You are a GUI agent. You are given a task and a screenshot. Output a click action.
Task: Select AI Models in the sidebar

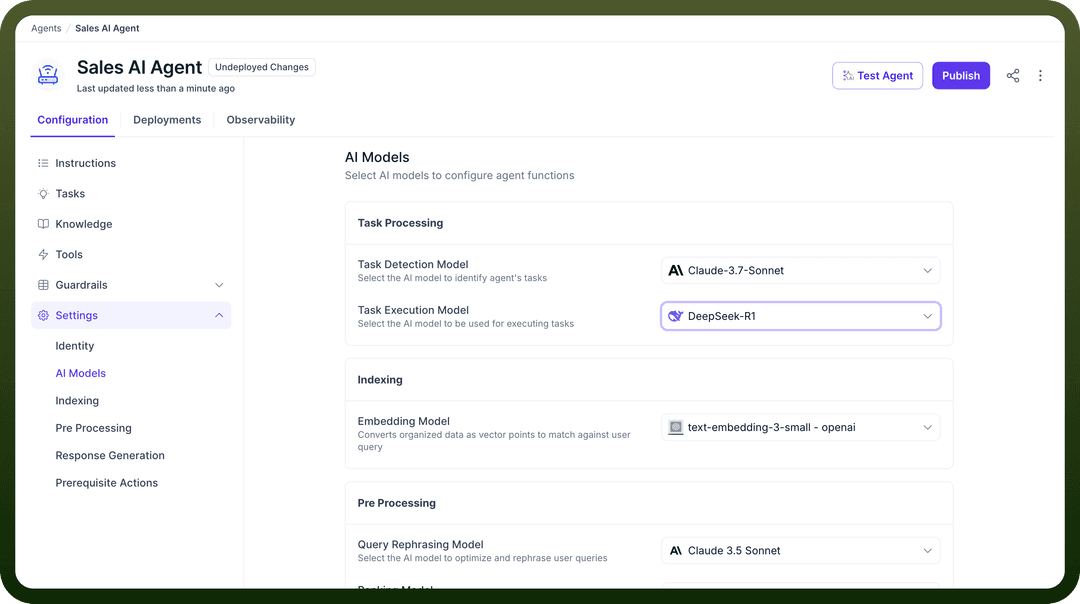(x=81, y=373)
